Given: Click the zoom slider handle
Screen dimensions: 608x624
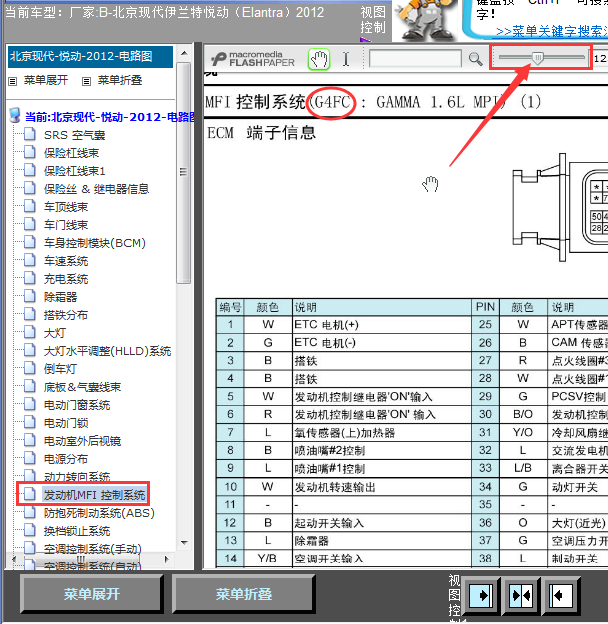Looking at the screenshot, I should 538,58.
